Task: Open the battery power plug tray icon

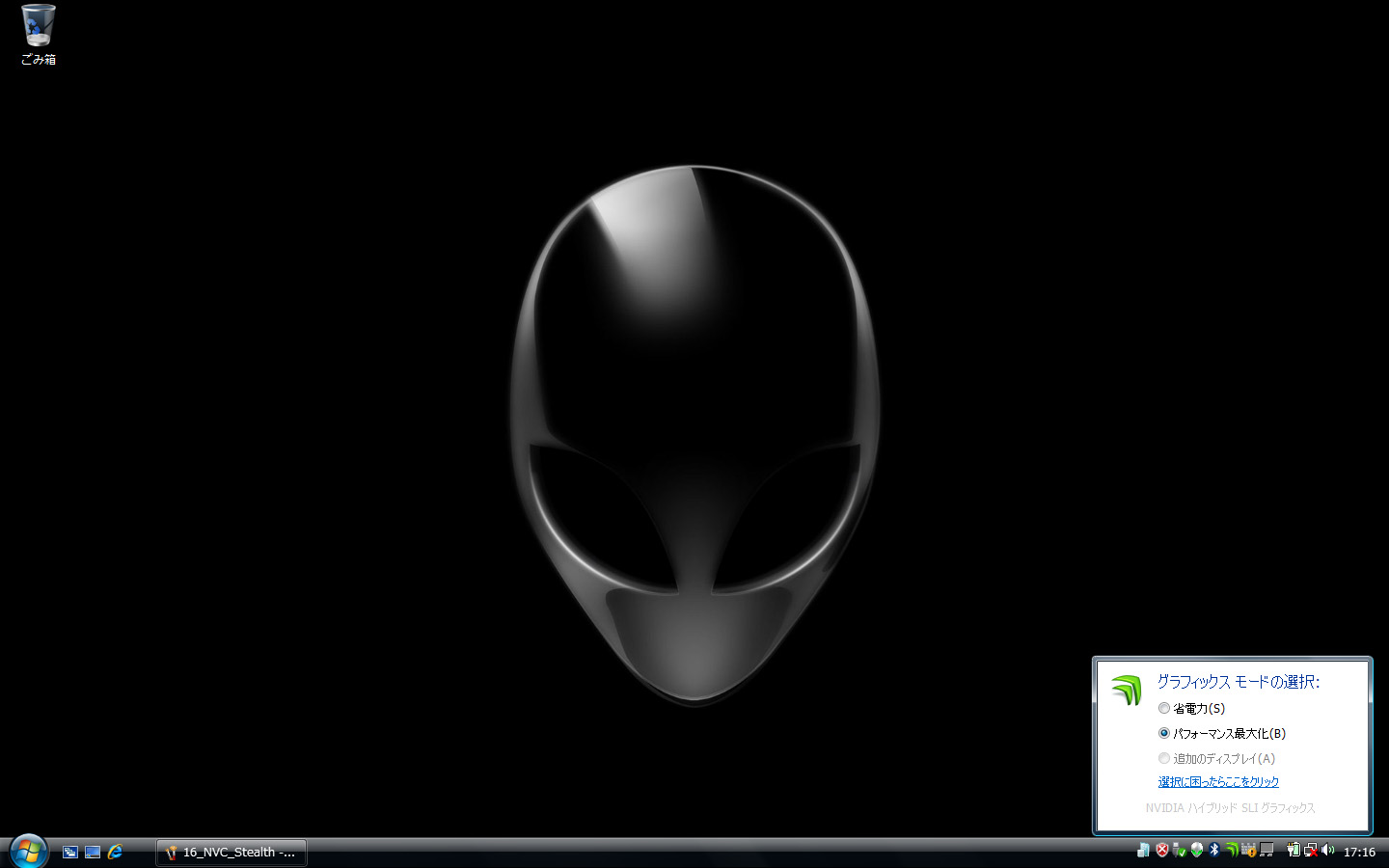Action: pos(1294,850)
